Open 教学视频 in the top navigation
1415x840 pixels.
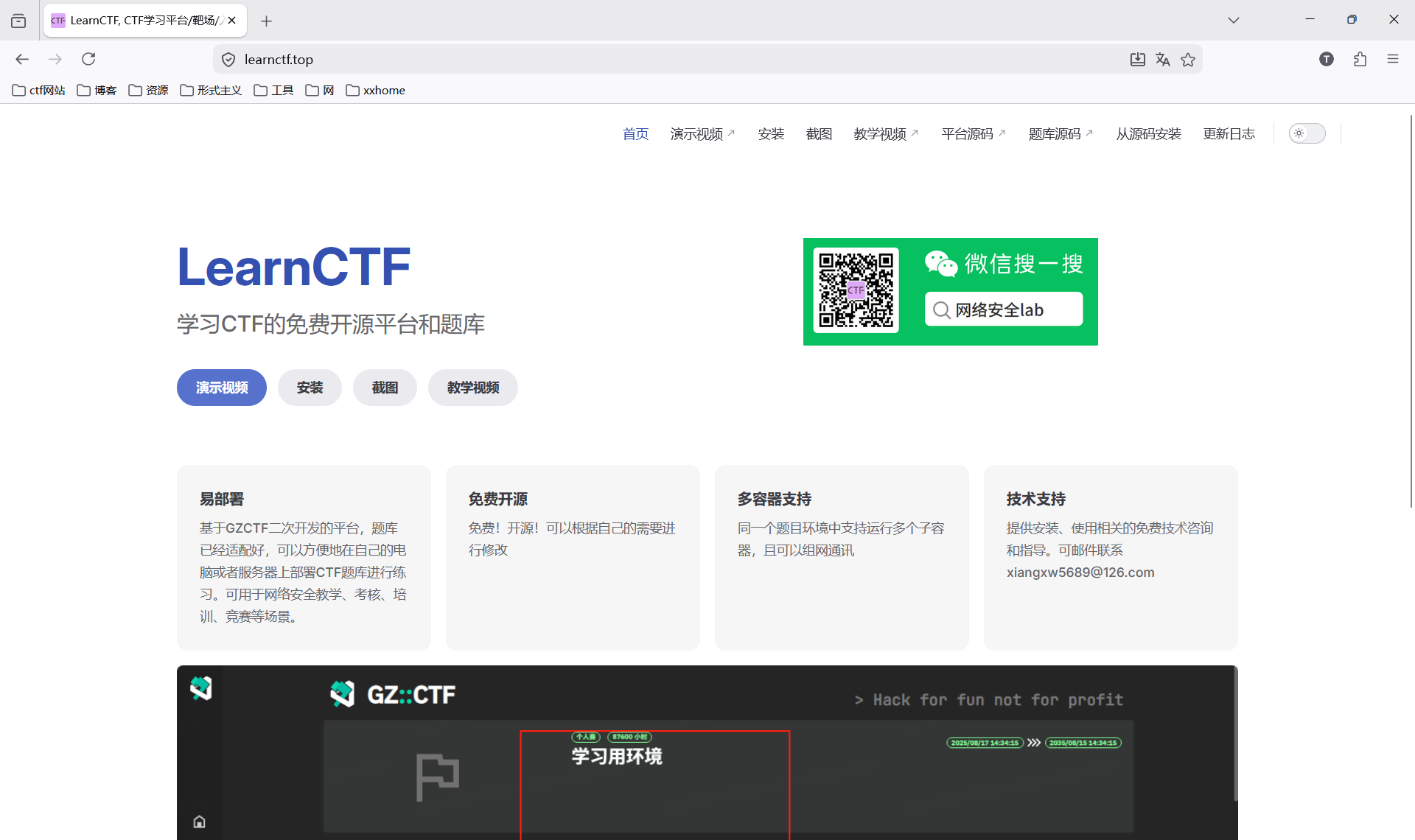886,133
